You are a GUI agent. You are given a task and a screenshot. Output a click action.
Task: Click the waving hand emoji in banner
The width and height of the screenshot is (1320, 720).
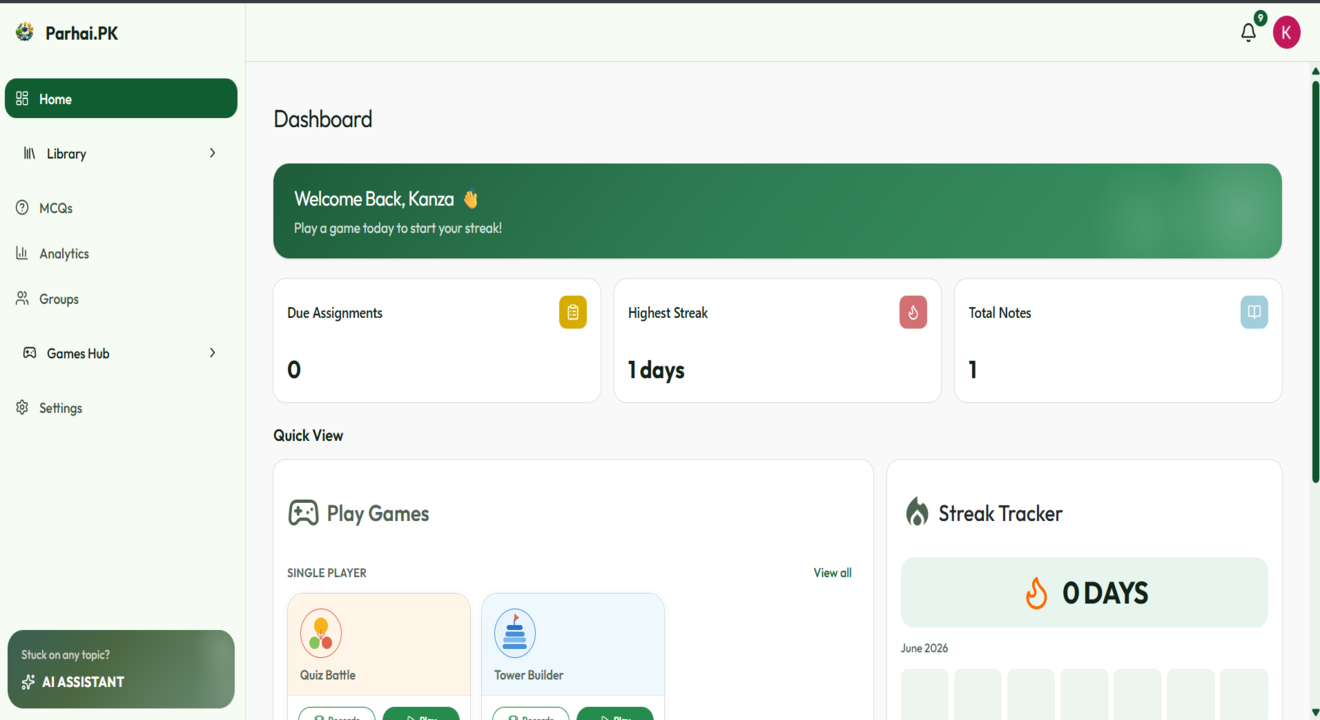click(471, 199)
